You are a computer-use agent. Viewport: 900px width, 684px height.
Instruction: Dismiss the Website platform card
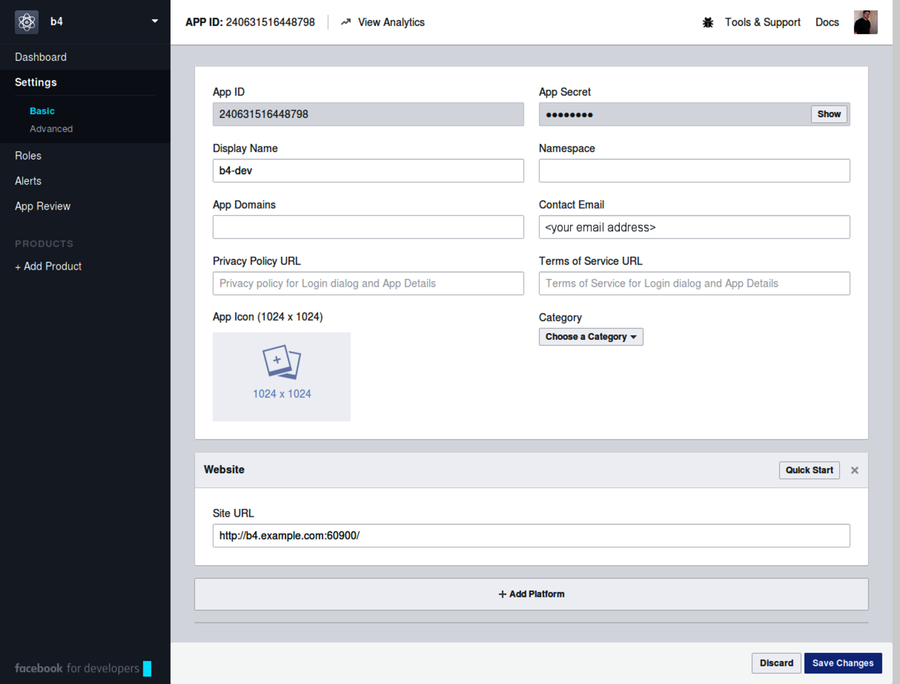pos(854,470)
